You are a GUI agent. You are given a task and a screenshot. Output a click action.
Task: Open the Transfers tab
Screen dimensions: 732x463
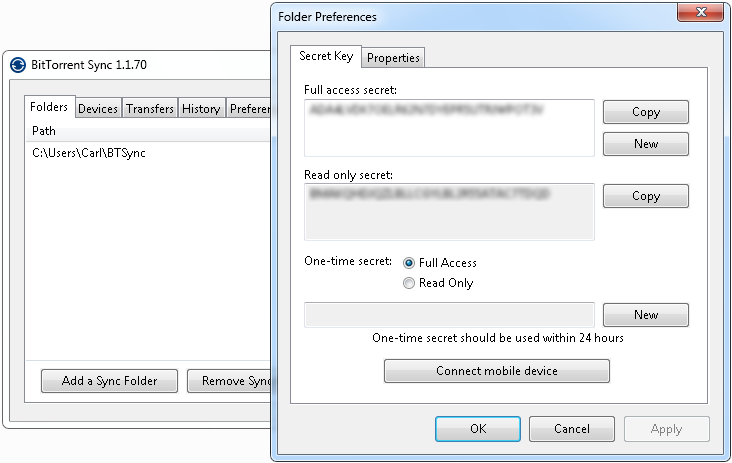150,109
